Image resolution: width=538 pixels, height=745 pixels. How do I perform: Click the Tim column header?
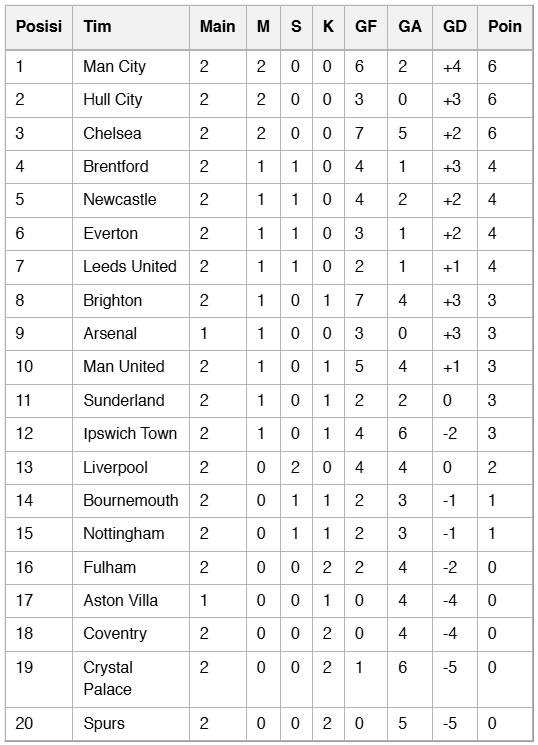(131, 27)
